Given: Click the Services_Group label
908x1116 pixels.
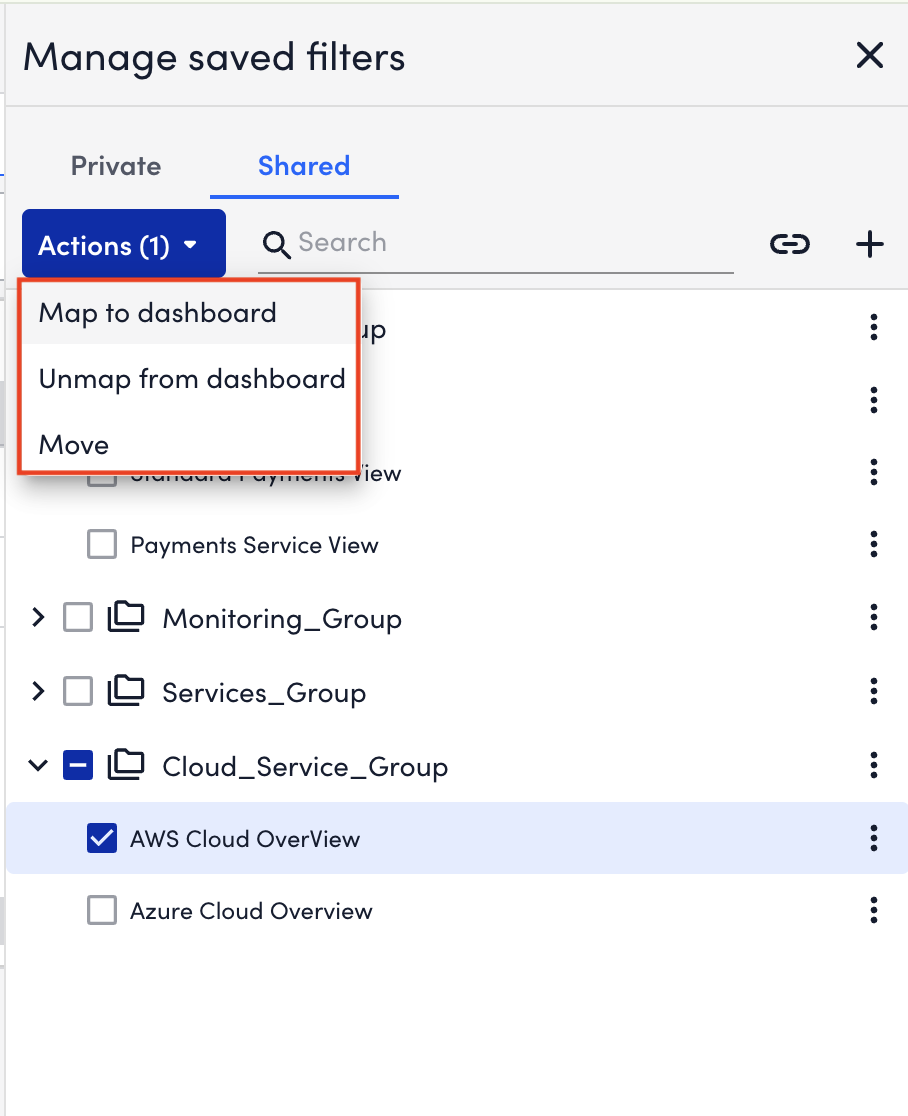Looking at the screenshot, I should pyautogui.click(x=264, y=693).
